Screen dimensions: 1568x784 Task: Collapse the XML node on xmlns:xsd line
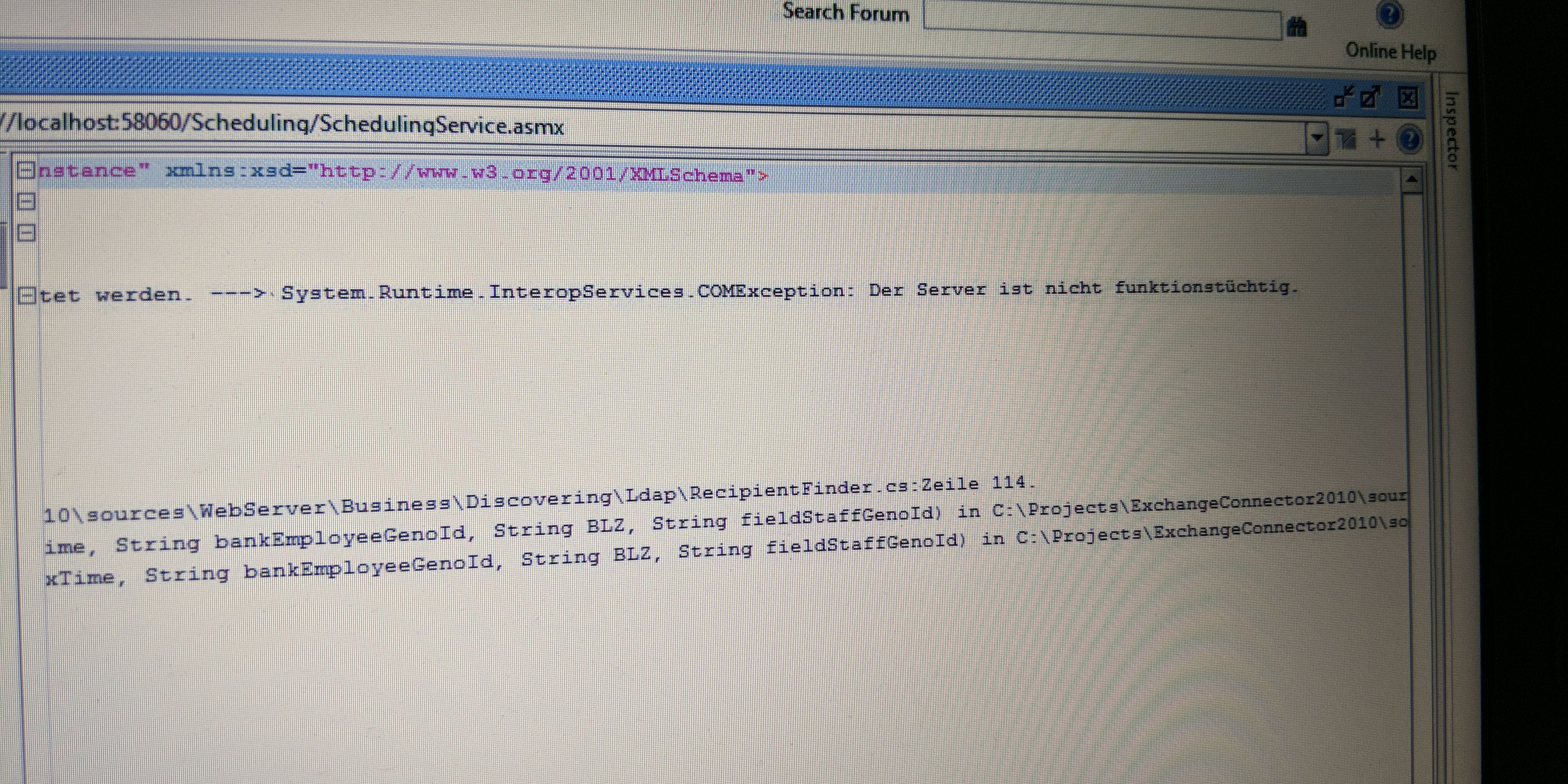(25, 170)
